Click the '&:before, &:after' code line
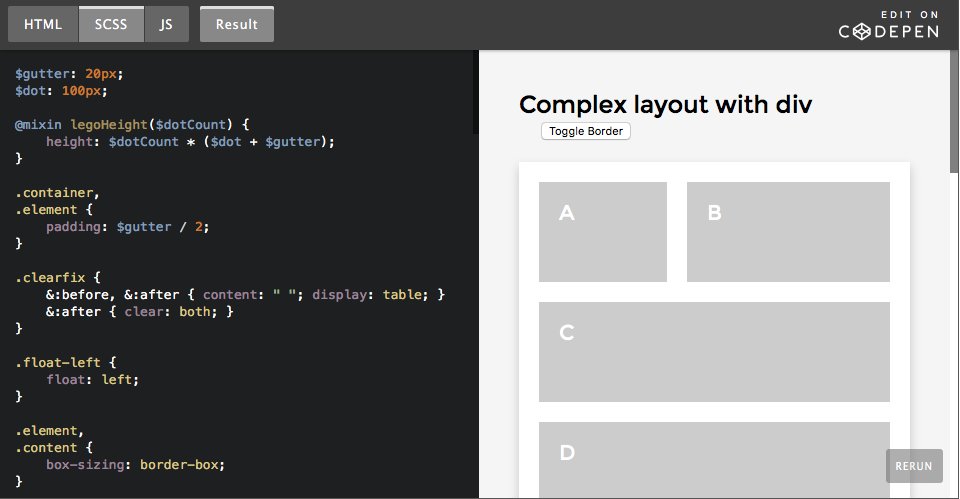The height and width of the screenshot is (499, 960). pyautogui.click(x=246, y=295)
